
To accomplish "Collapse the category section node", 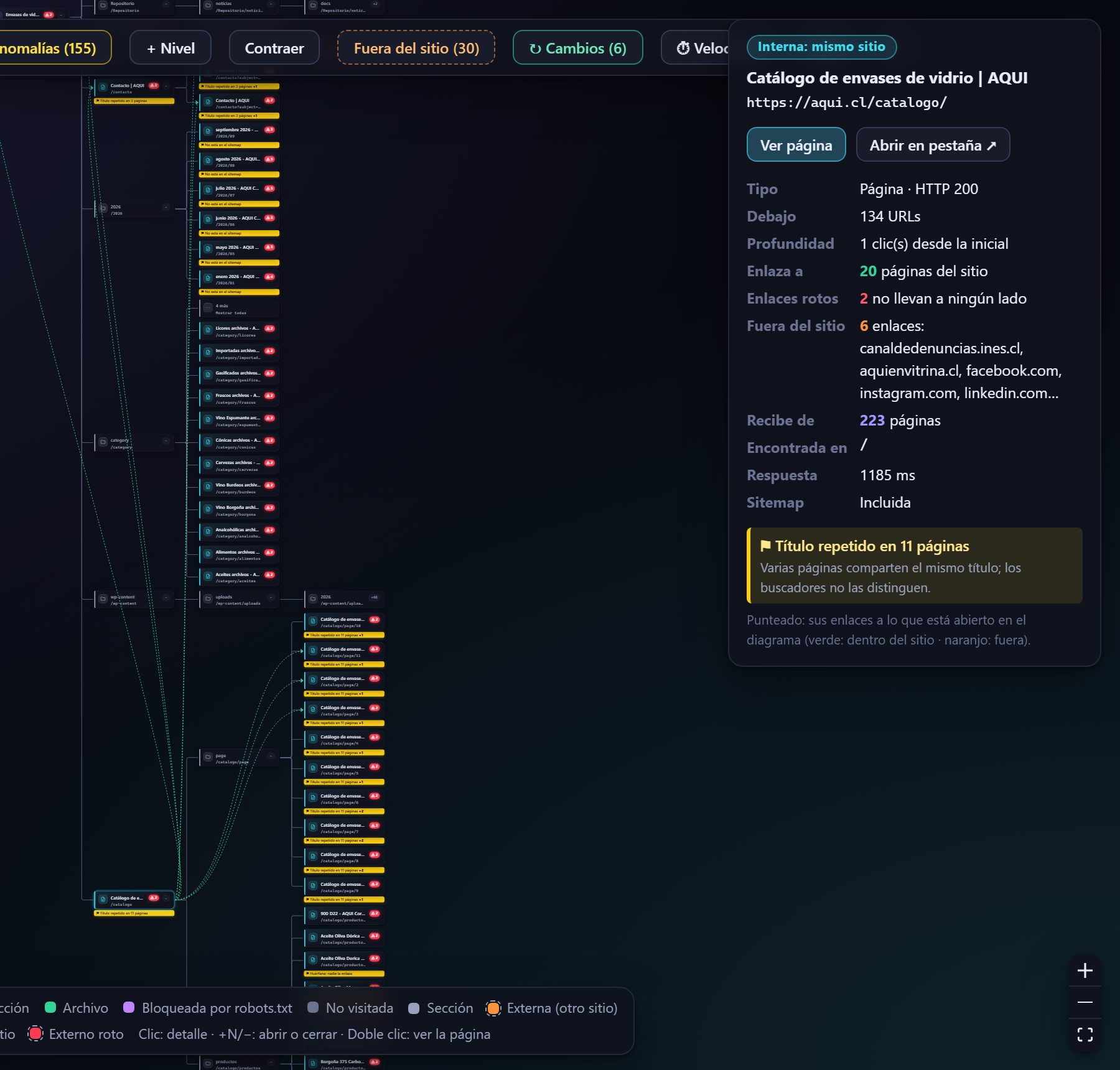I will (x=166, y=440).
